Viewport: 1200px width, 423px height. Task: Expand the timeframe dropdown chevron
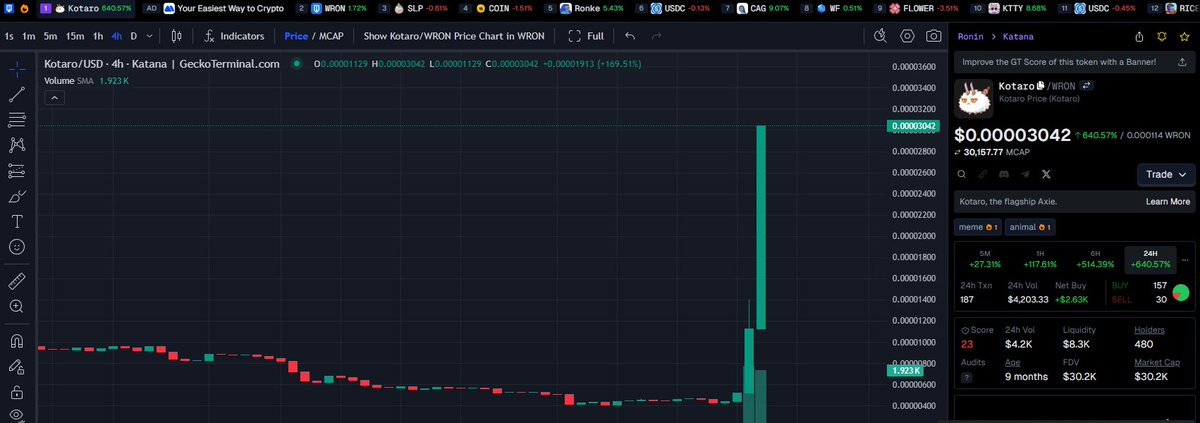149,36
